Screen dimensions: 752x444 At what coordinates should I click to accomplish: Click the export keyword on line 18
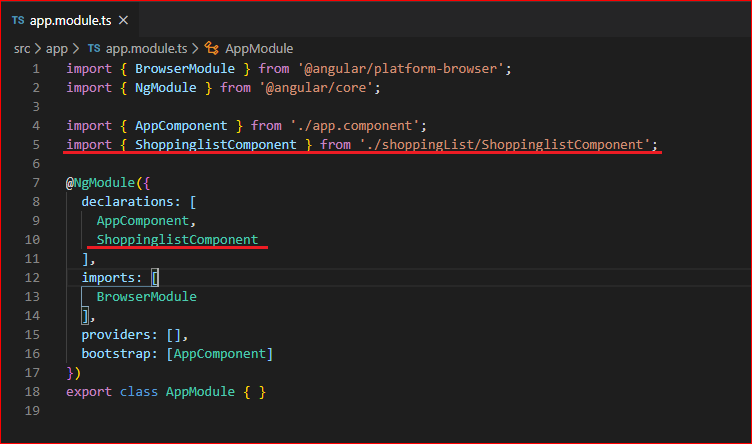pyautogui.click(x=89, y=392)
